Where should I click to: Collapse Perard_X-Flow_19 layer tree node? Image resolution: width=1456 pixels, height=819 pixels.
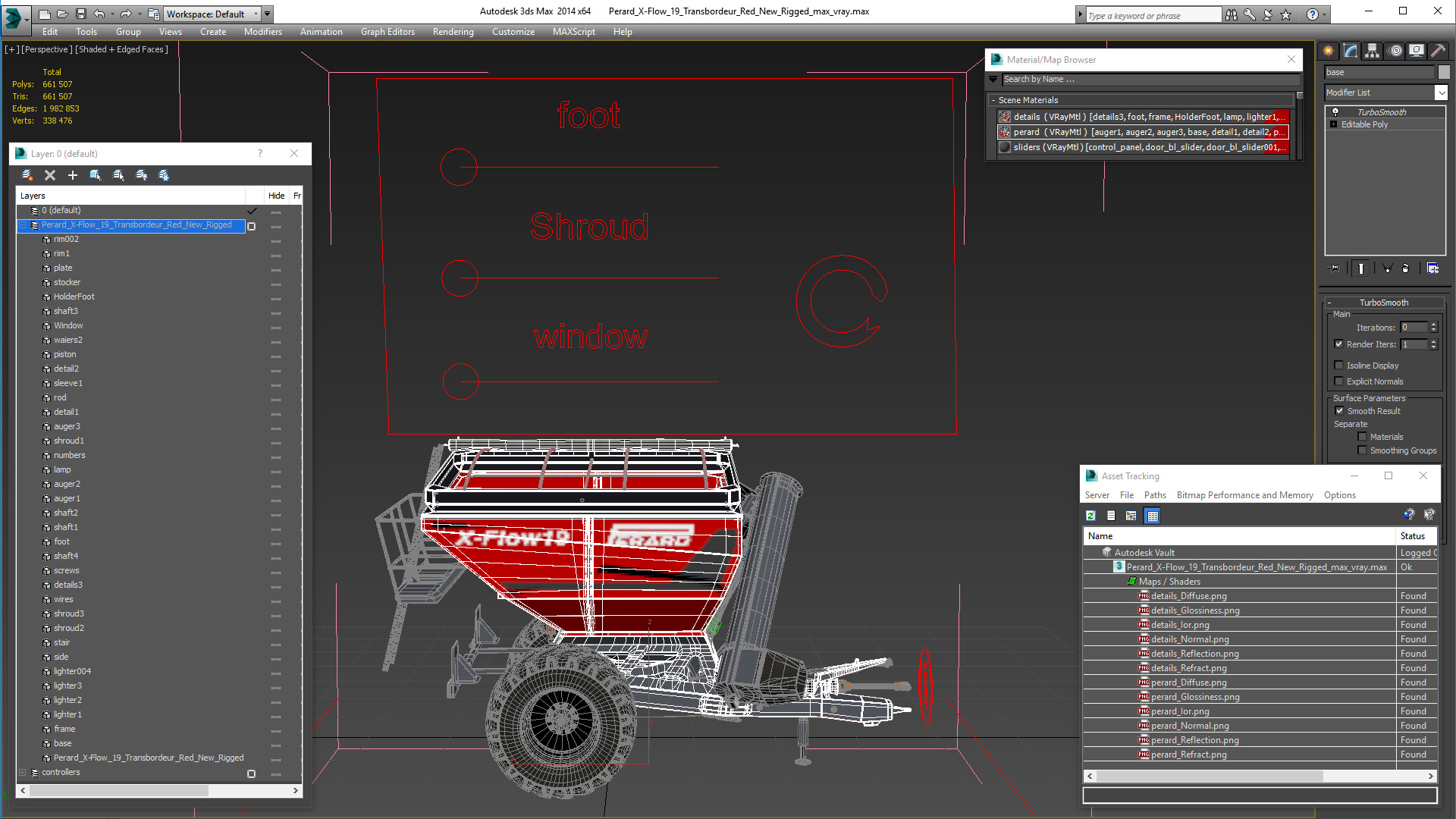(x=23, y=225)
